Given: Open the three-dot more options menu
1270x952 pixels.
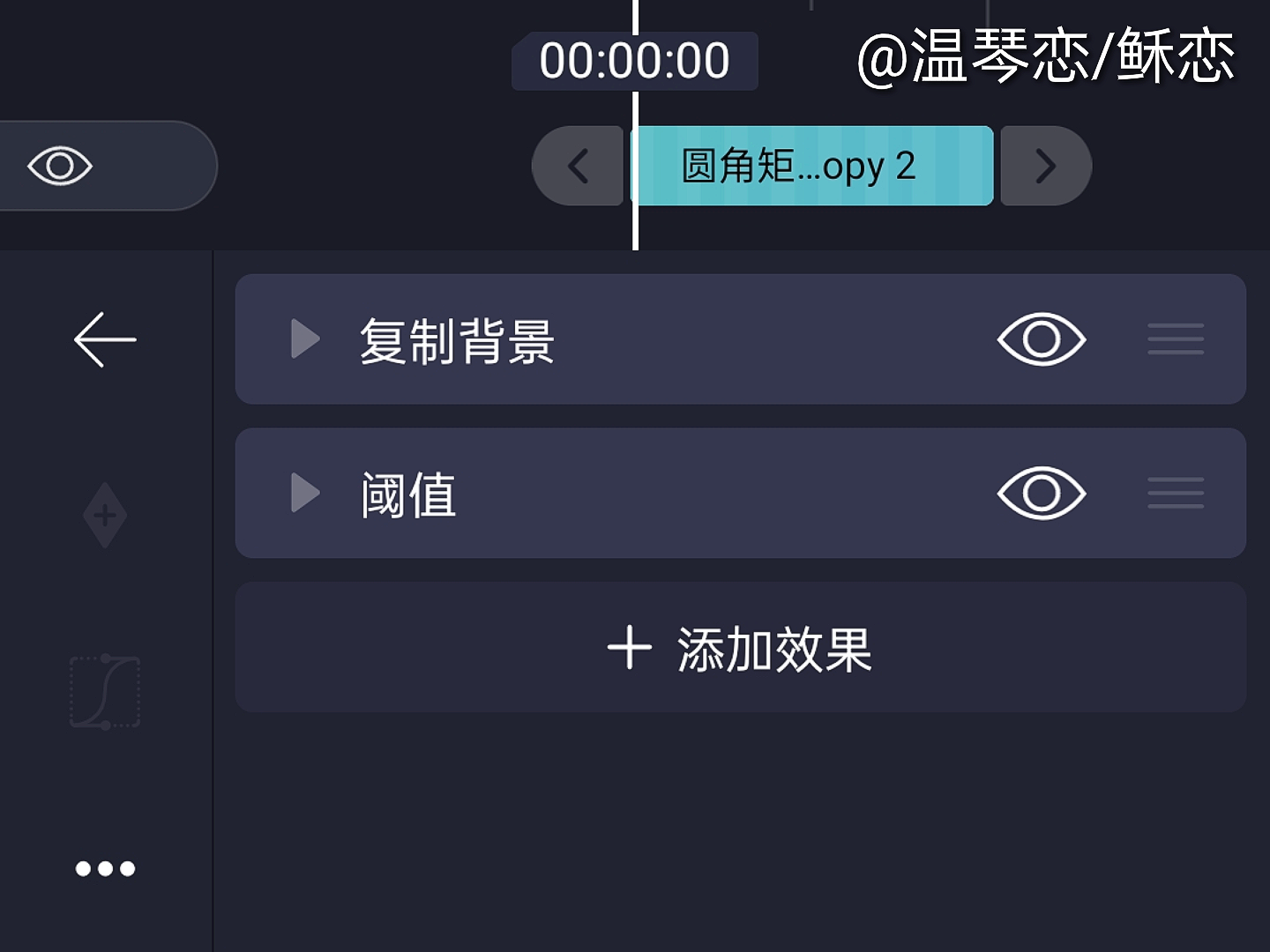Looking at the screenshot, I should click(105, 868).
